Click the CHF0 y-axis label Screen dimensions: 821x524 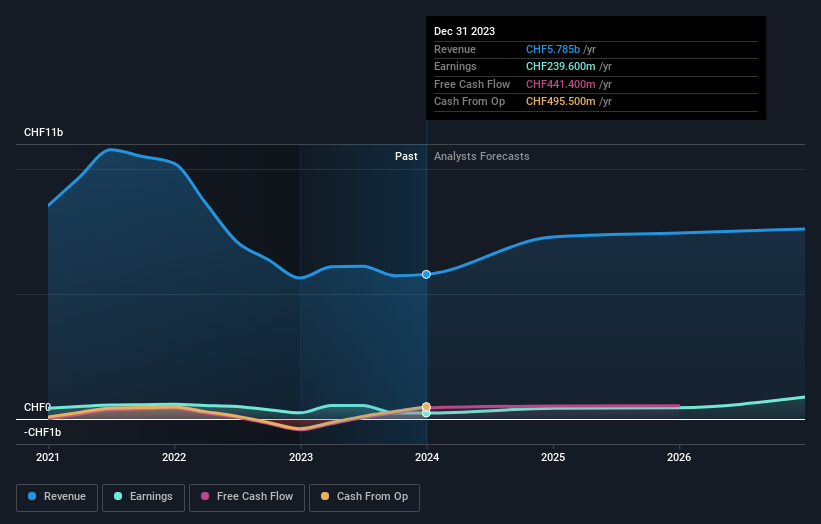(38, 407)
